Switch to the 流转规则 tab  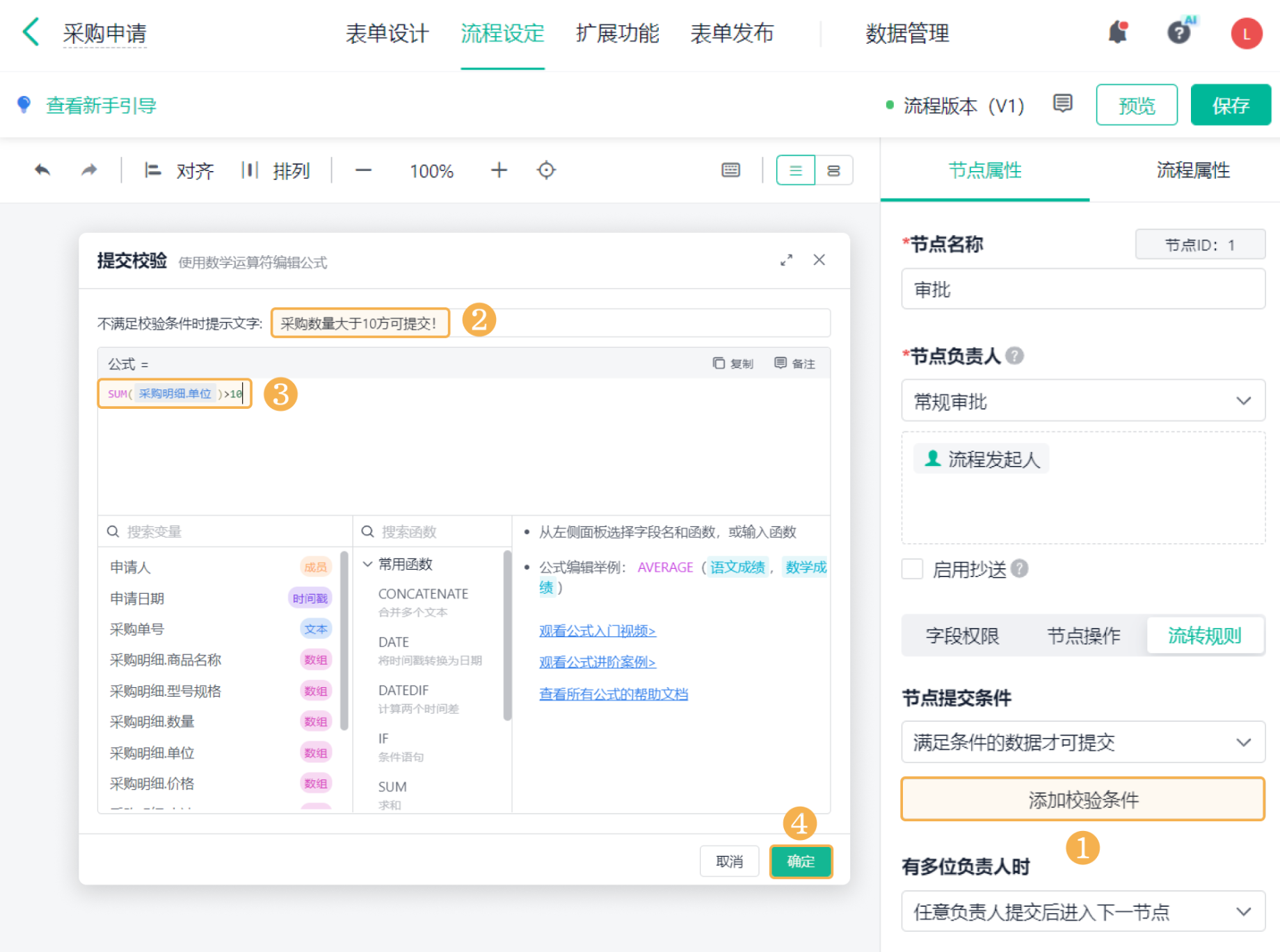(x=1204, y=636)
